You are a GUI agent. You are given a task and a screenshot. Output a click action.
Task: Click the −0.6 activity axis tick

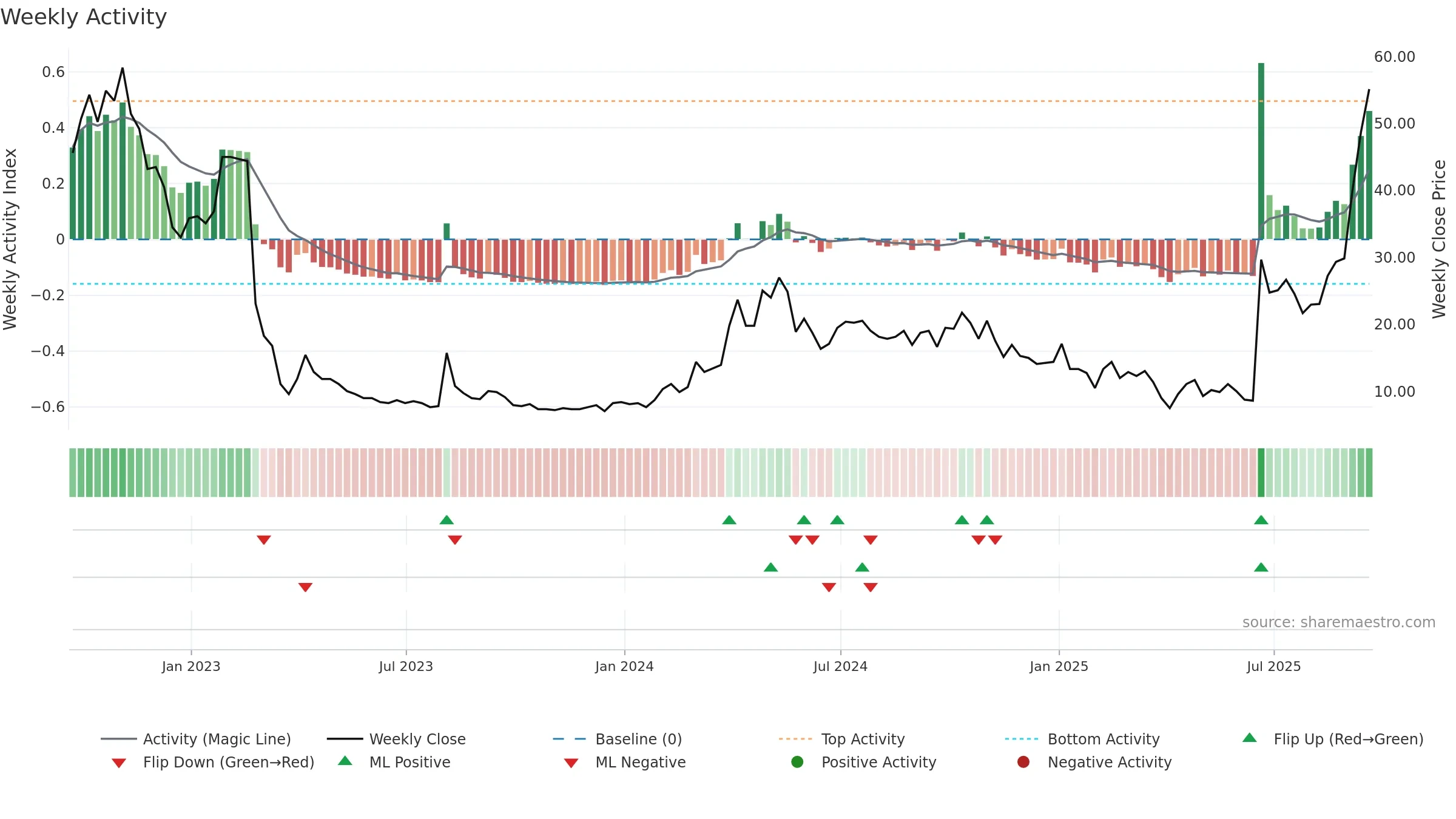pyautogui.click(x=47, y=406)
